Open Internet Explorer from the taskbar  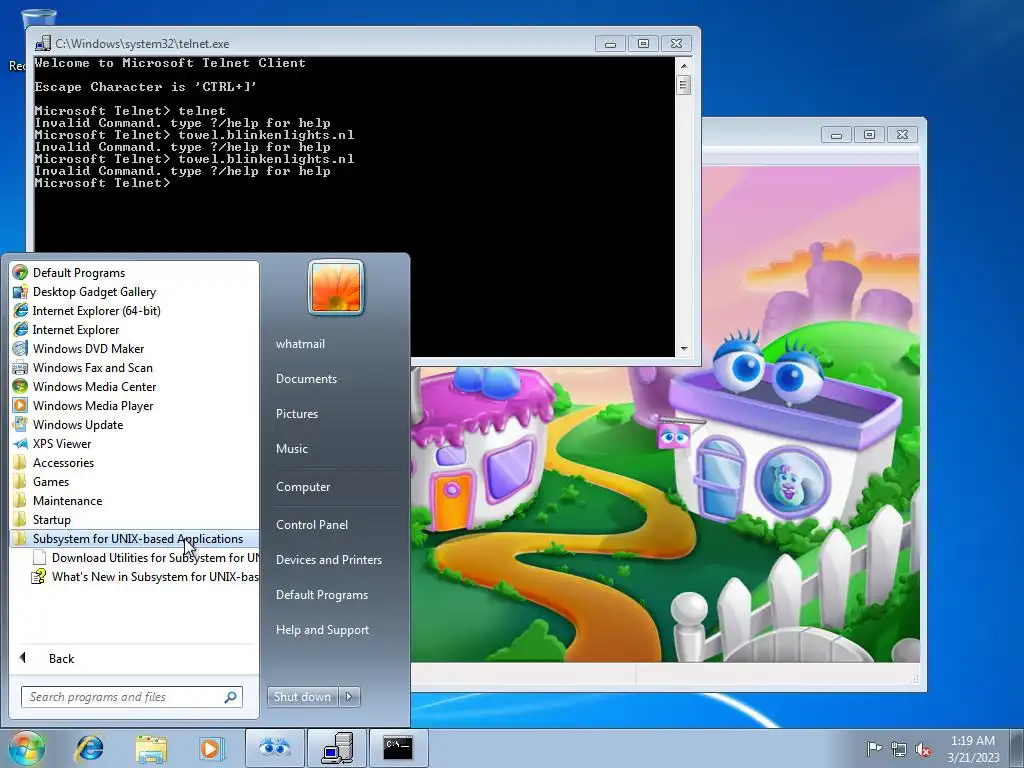(89, 748)
